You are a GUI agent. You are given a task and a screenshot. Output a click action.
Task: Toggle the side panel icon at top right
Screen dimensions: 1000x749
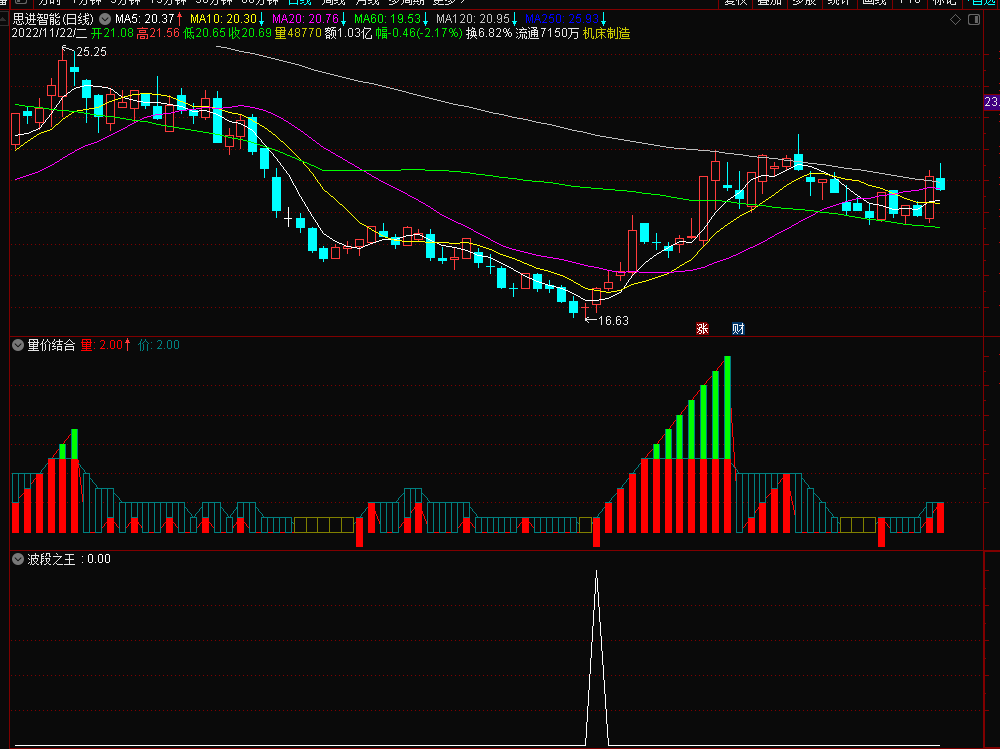[x=974, y=19]
